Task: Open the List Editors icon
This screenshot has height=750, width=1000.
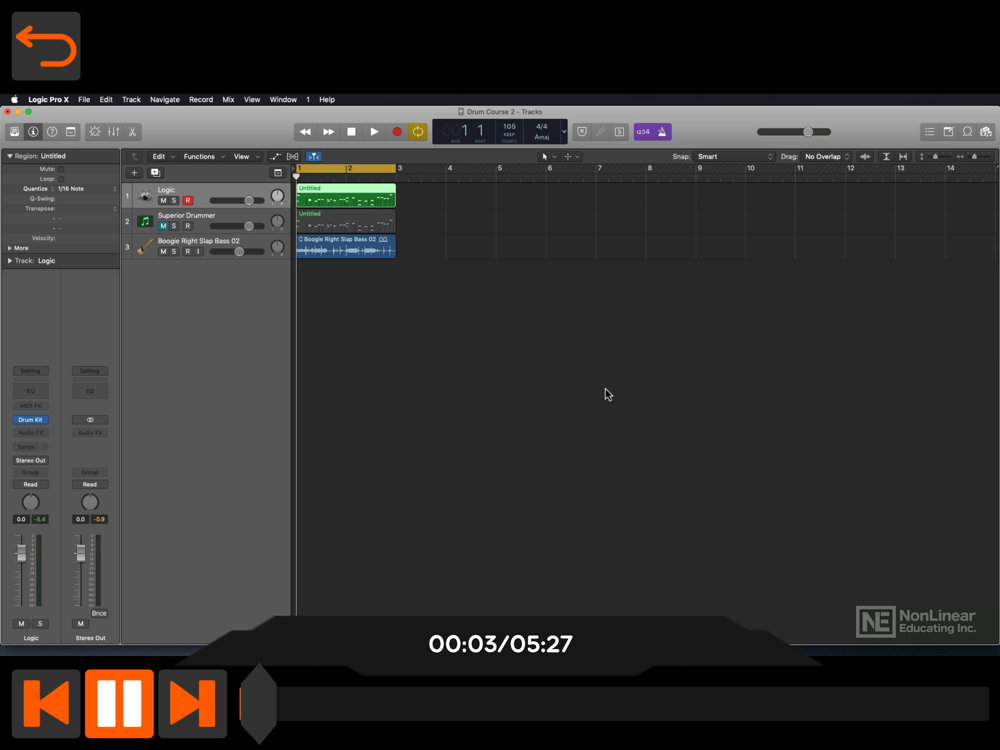Action: pos(930,132)
